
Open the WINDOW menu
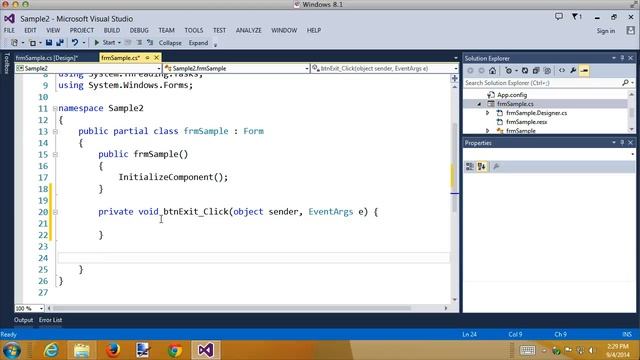(x=284, y=30)
